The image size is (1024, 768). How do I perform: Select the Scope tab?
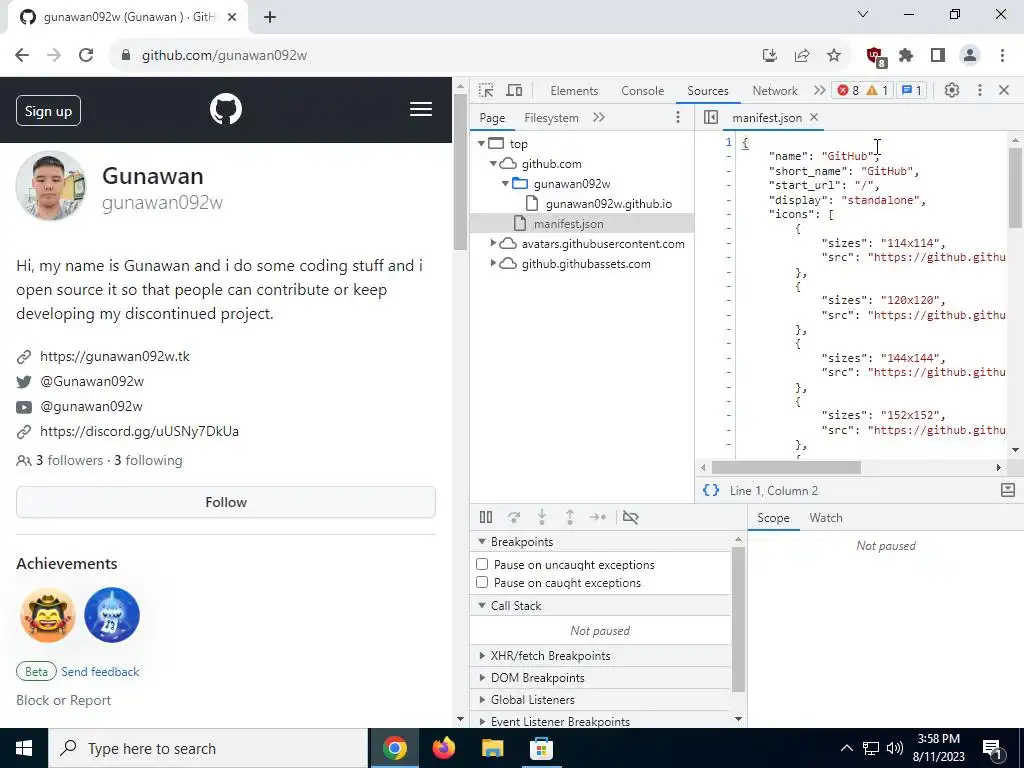773,518
